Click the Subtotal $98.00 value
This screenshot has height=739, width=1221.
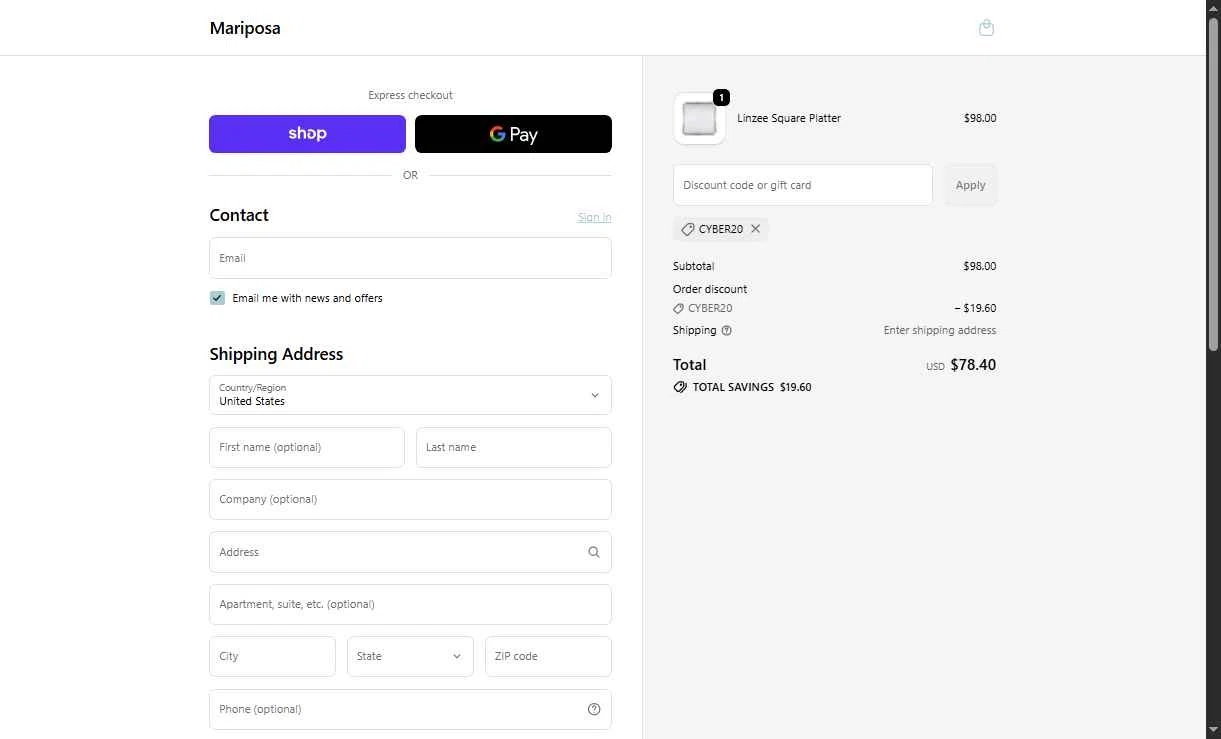coord(980,266)
